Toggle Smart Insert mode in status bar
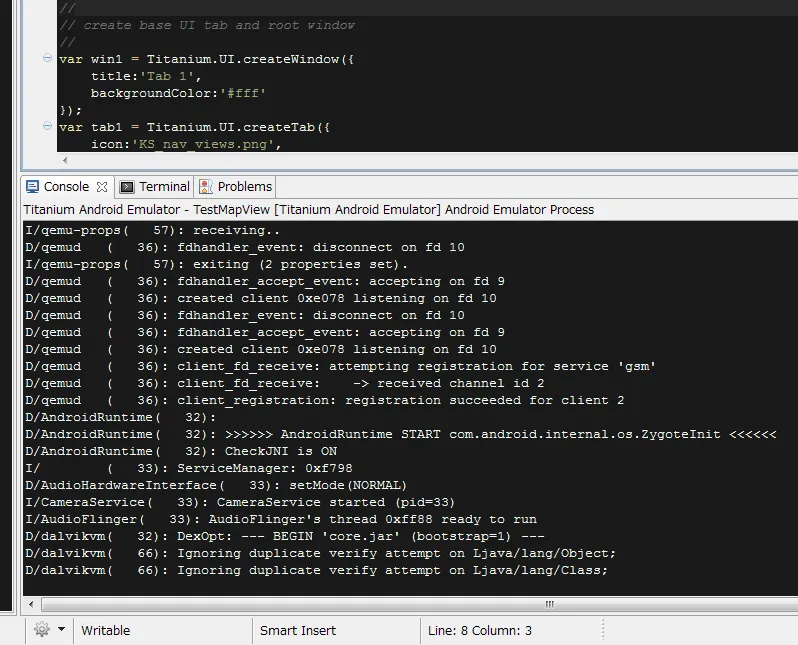798x645 pixels. (298, 631)
